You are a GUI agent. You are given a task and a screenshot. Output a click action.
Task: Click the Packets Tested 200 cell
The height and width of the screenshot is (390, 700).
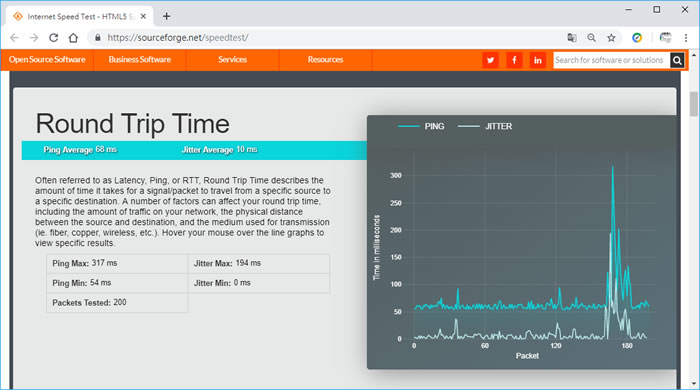tap(117, 303)
